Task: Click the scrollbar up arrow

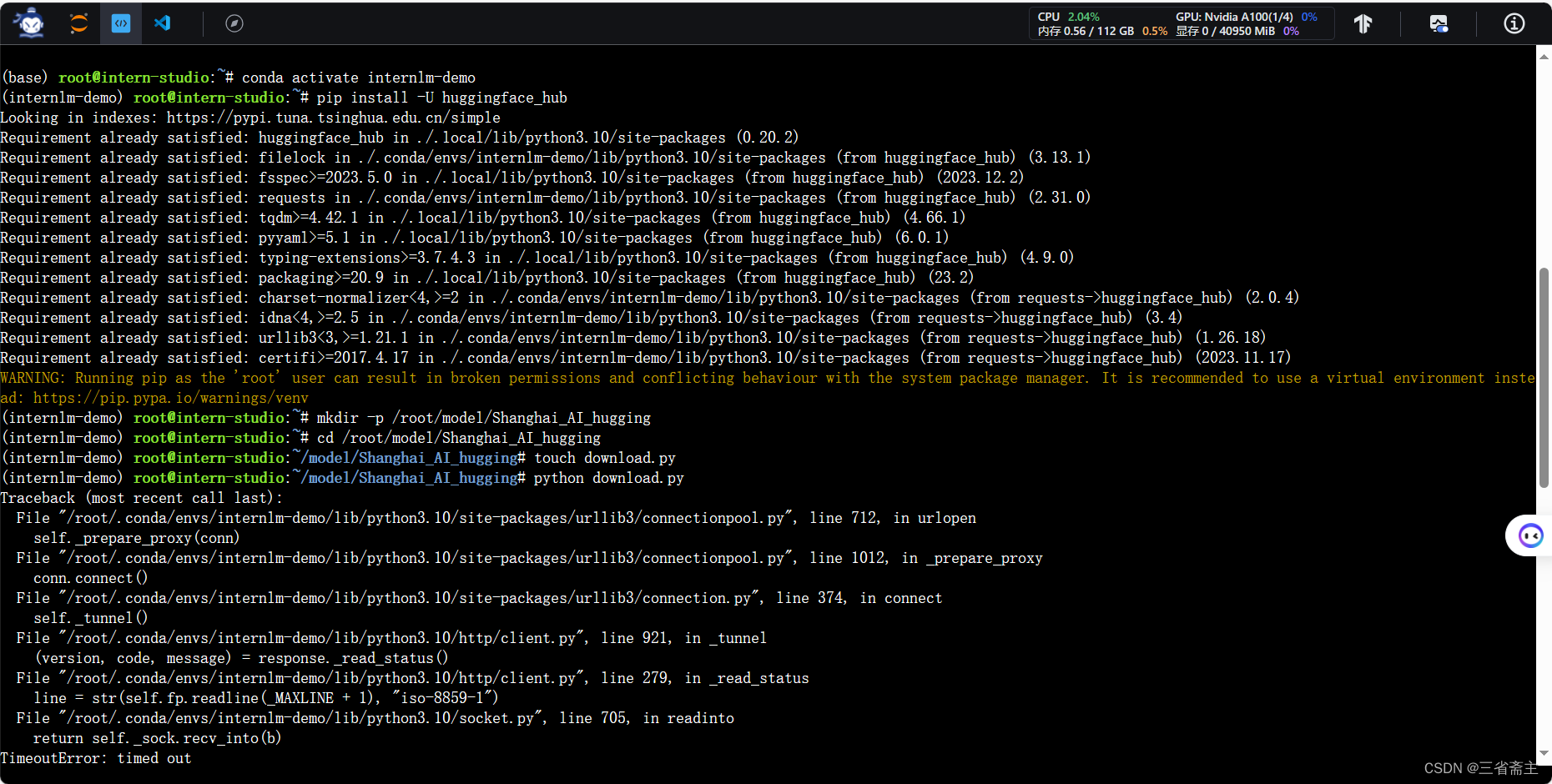Action: pyautogui.click(x=1544, y=56)
